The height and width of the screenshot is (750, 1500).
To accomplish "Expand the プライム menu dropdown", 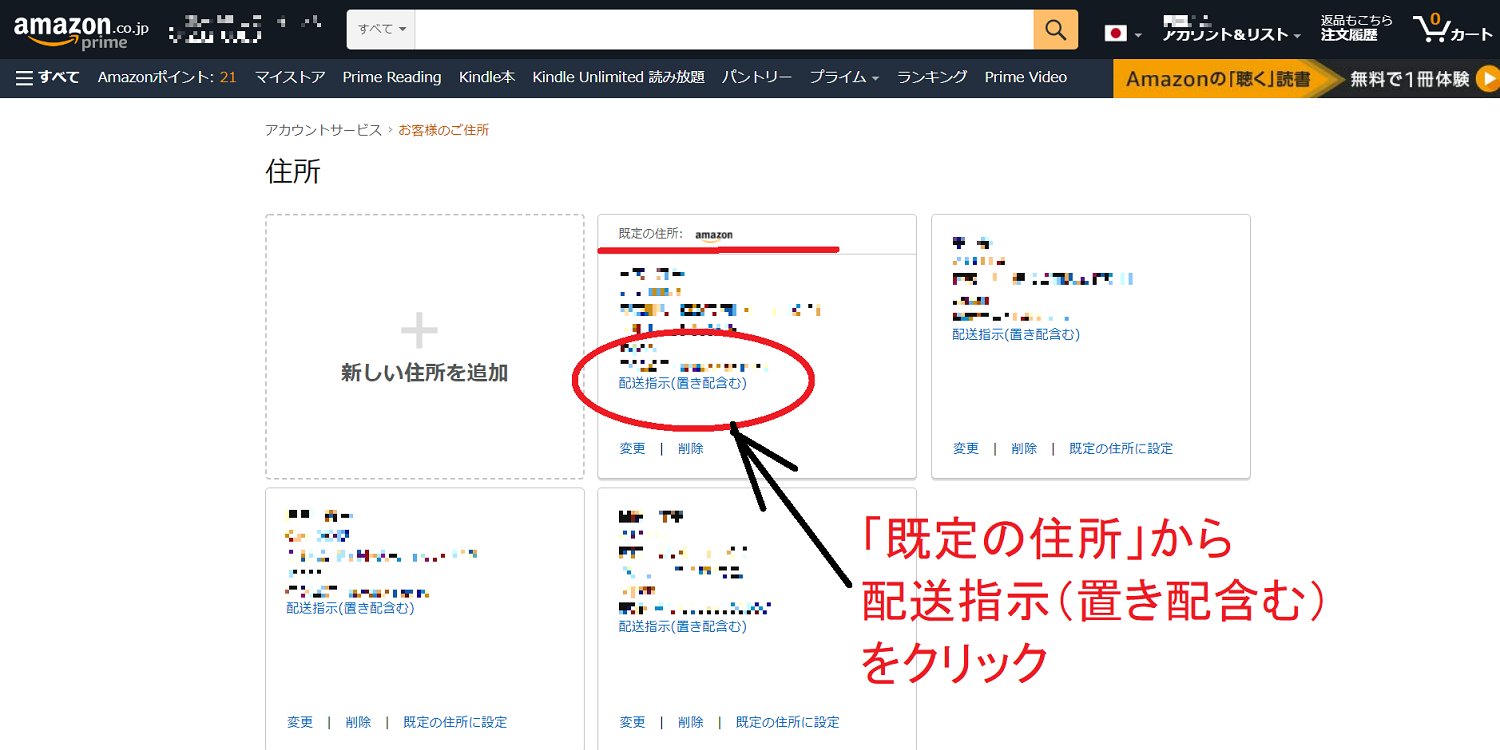I will (x=844, y=77).
